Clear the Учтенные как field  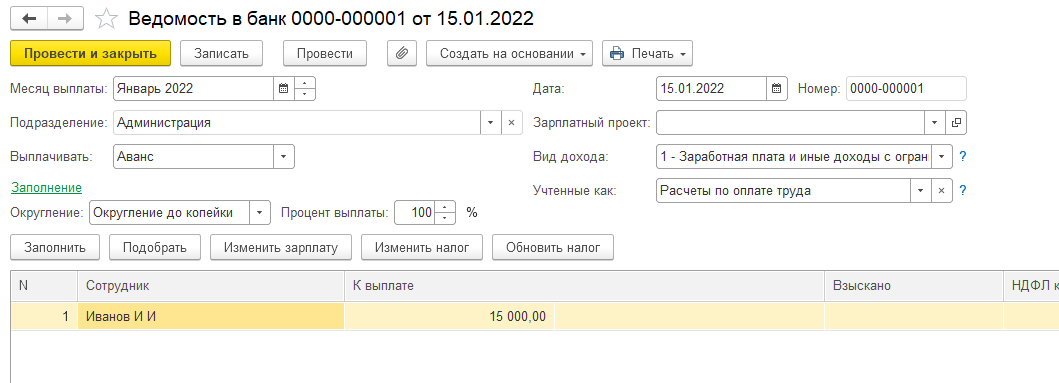tap(941, 190)
